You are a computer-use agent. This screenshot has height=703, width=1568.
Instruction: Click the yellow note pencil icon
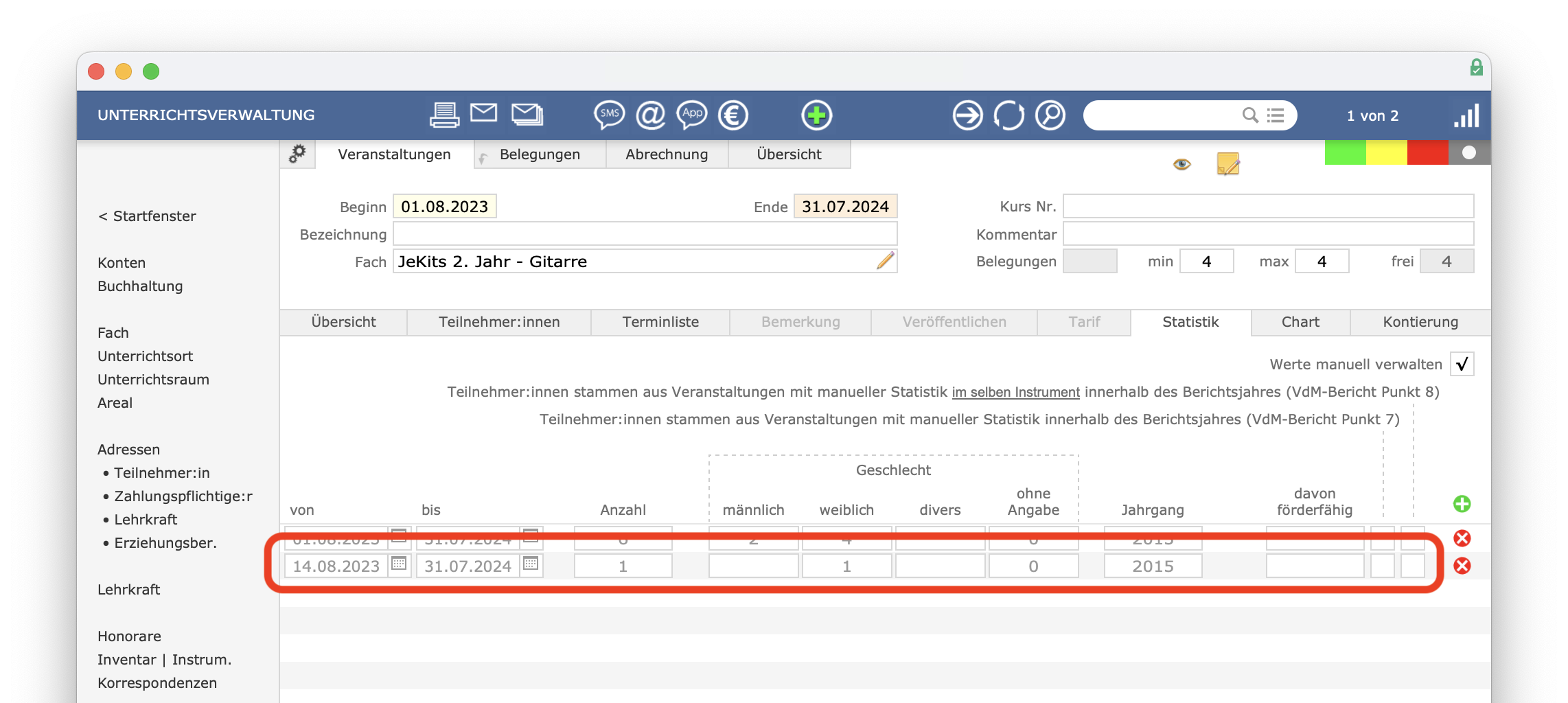coord(1228,163)
